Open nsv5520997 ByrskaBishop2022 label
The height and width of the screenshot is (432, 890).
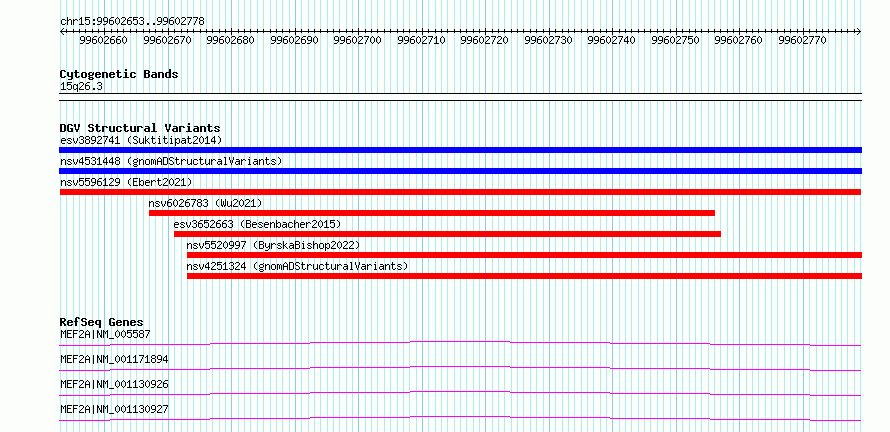point(274,245)
